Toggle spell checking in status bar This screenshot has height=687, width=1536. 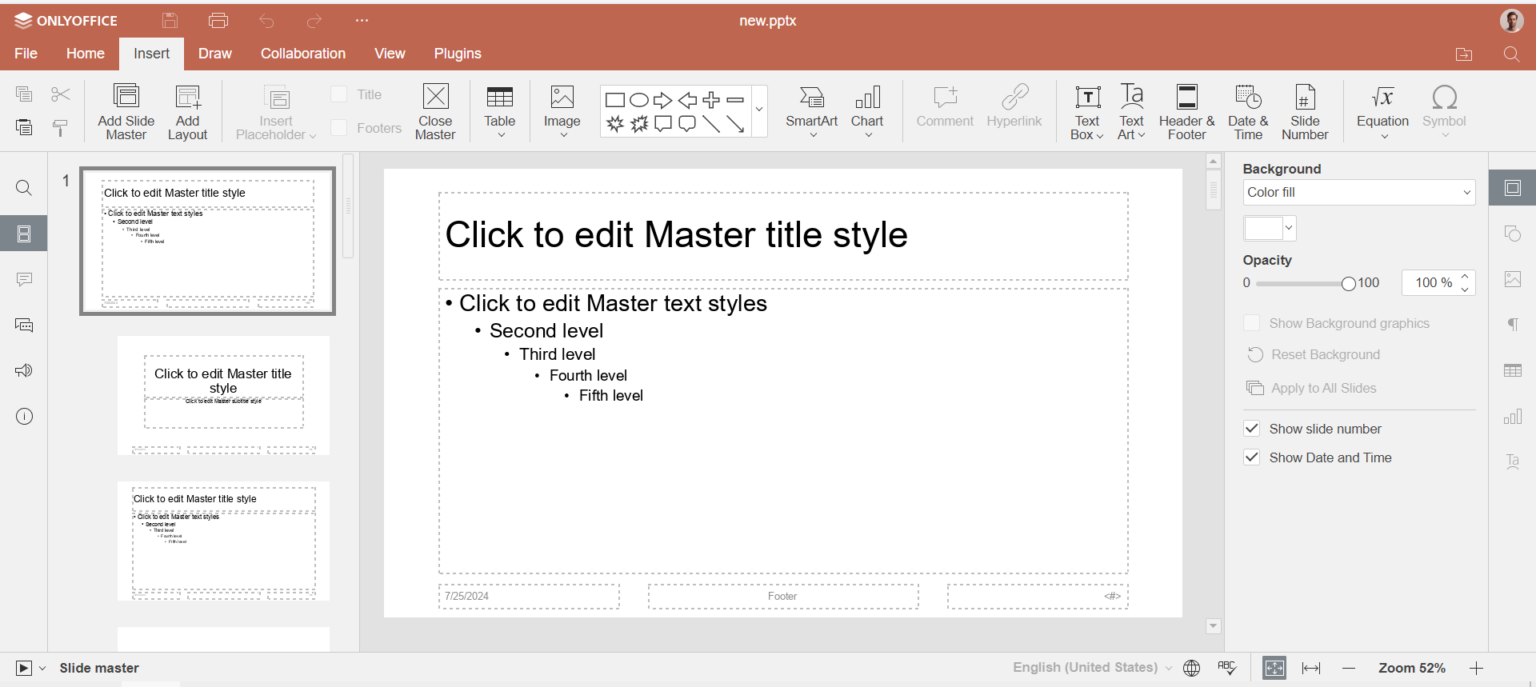1227,668
